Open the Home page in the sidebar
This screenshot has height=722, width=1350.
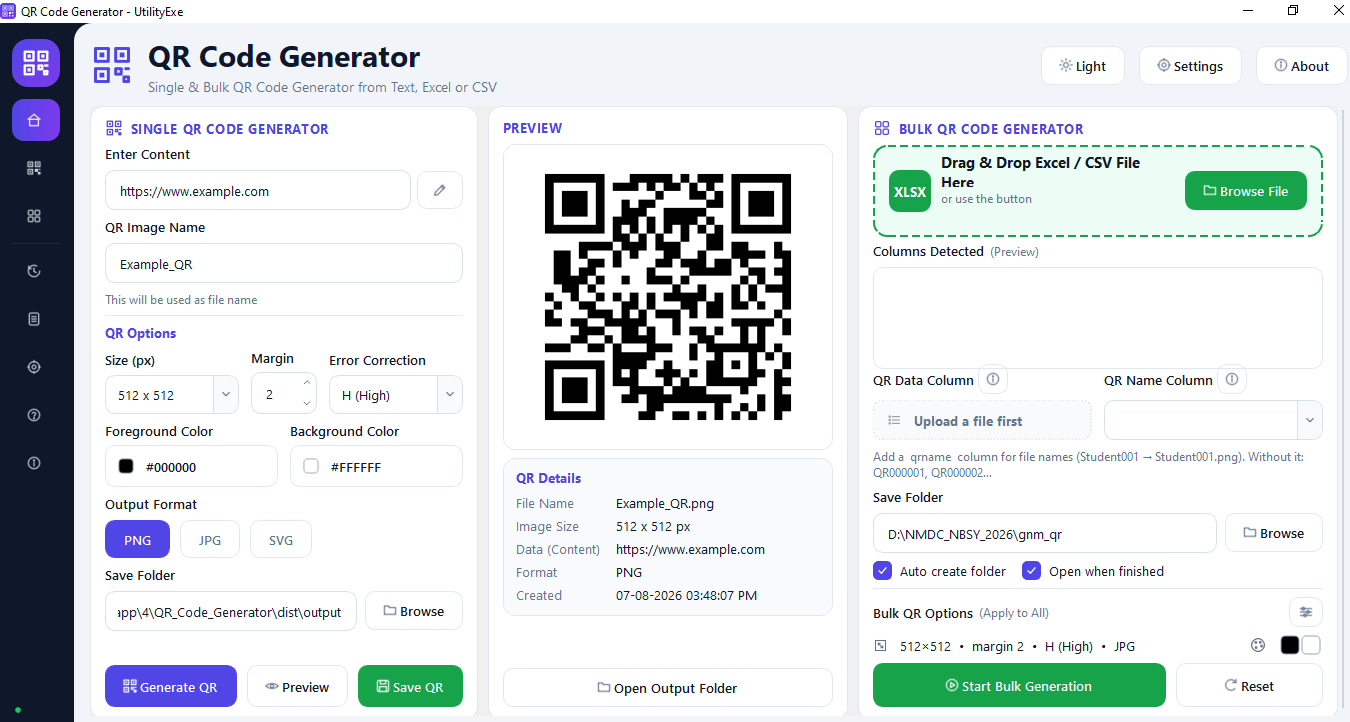click(x=35, y=120)
